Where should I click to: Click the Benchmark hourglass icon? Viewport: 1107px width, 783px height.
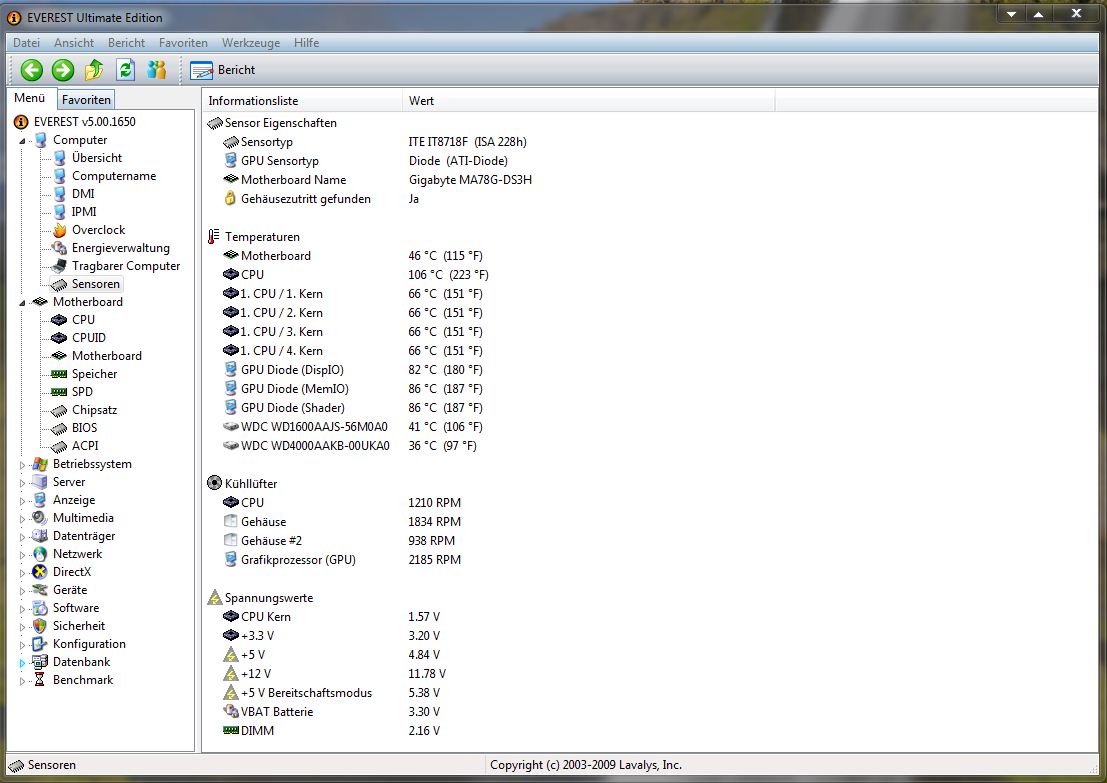point(40,680)
